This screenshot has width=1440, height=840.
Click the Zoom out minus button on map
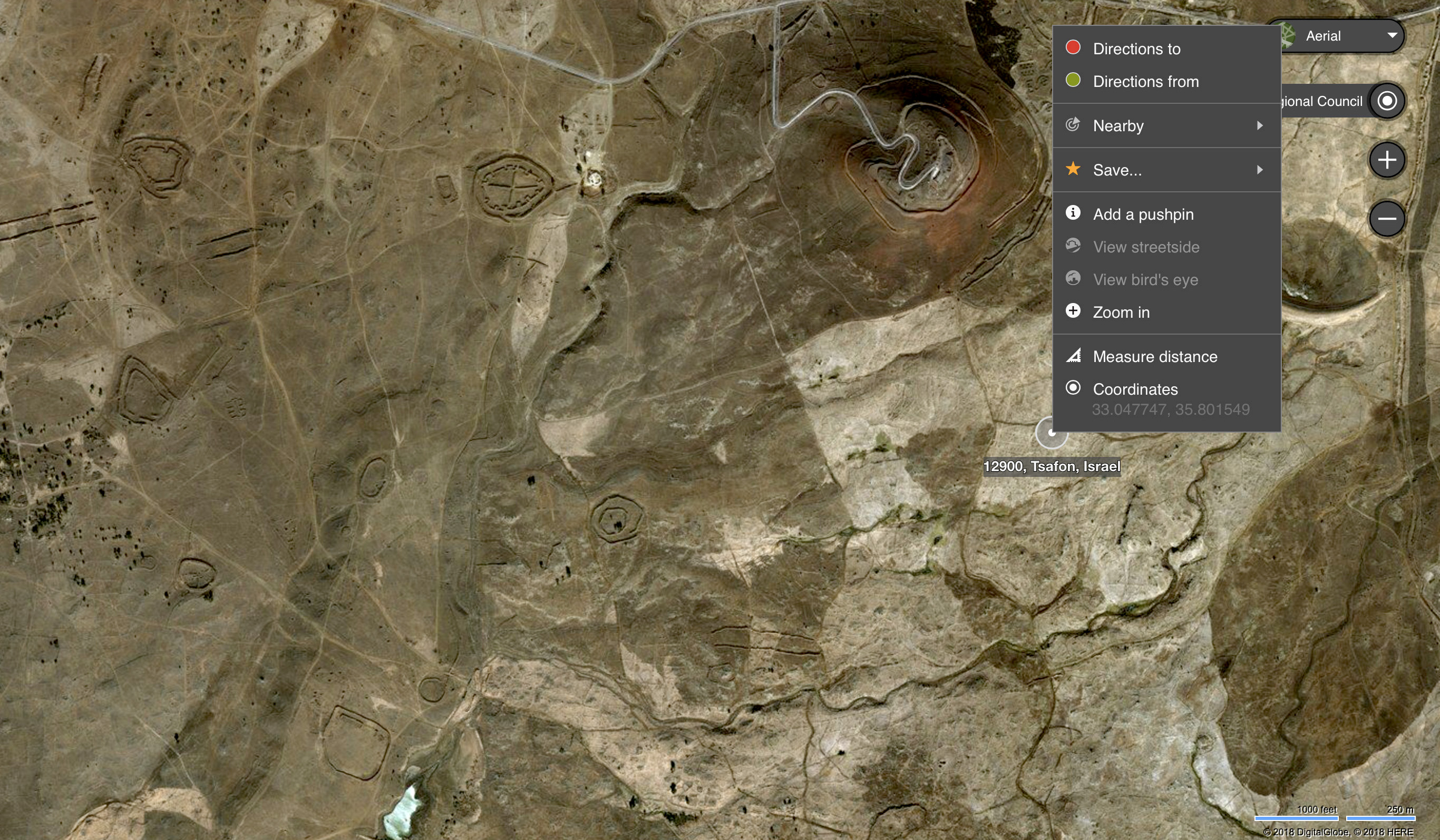click(x=1386, y=219)
